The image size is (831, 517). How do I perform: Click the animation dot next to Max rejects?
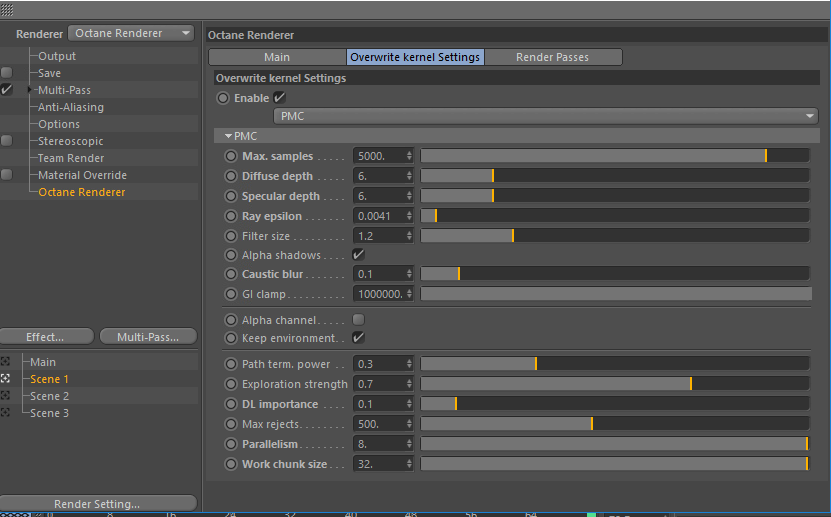pyautogui.click(x=231, y=424)
